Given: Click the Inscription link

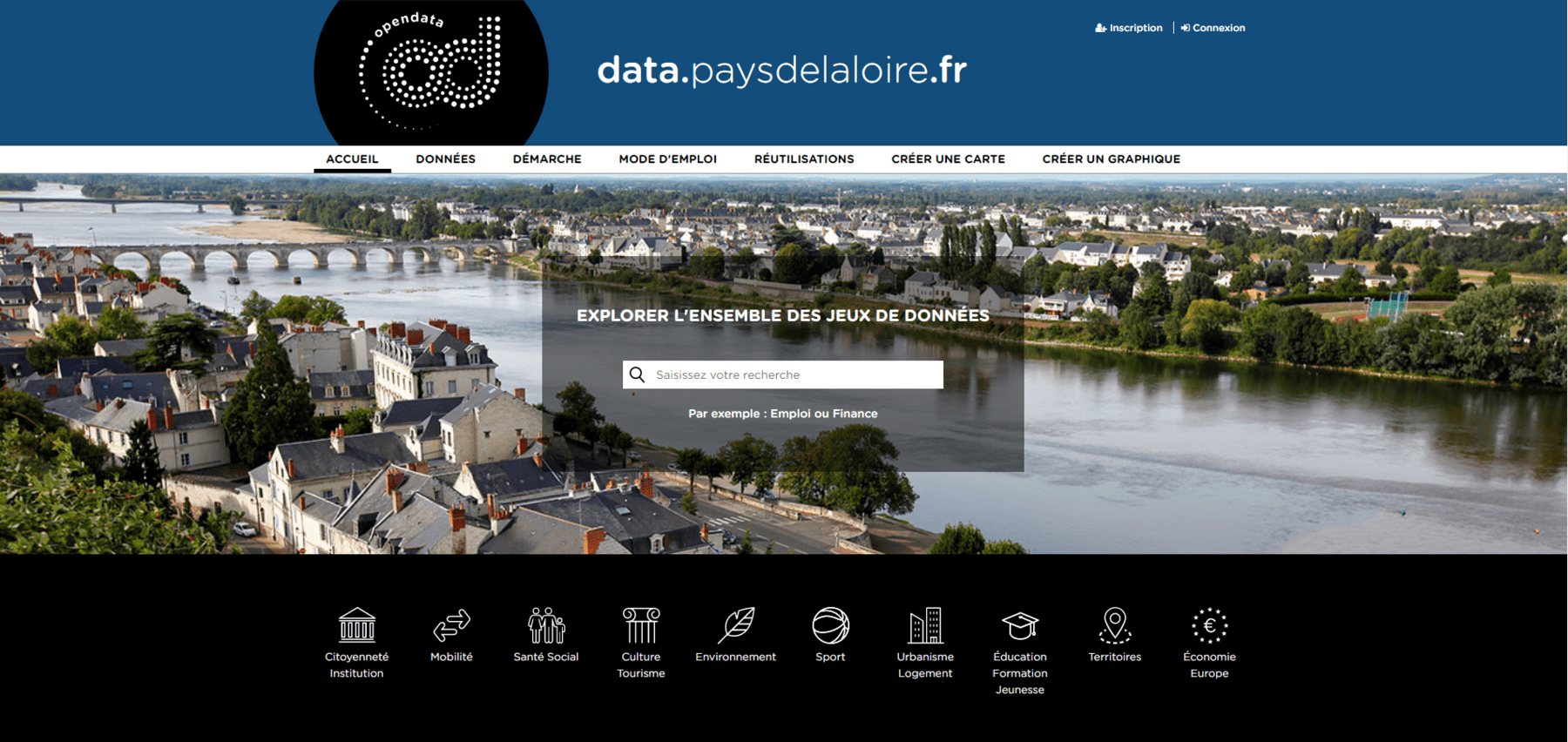Looking at the screenshot, I should coord(1129,28).
